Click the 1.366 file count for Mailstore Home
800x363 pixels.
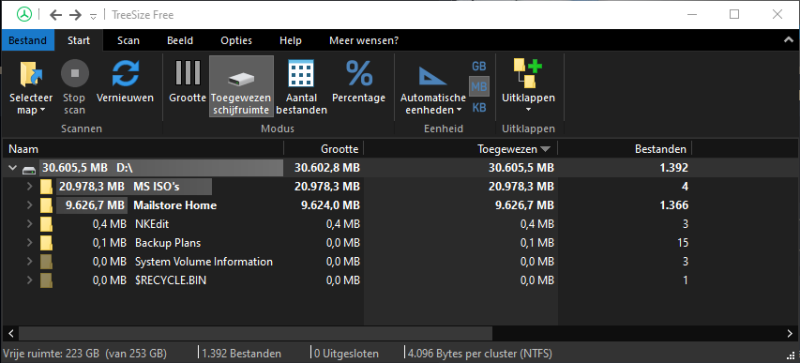(674, 205)
